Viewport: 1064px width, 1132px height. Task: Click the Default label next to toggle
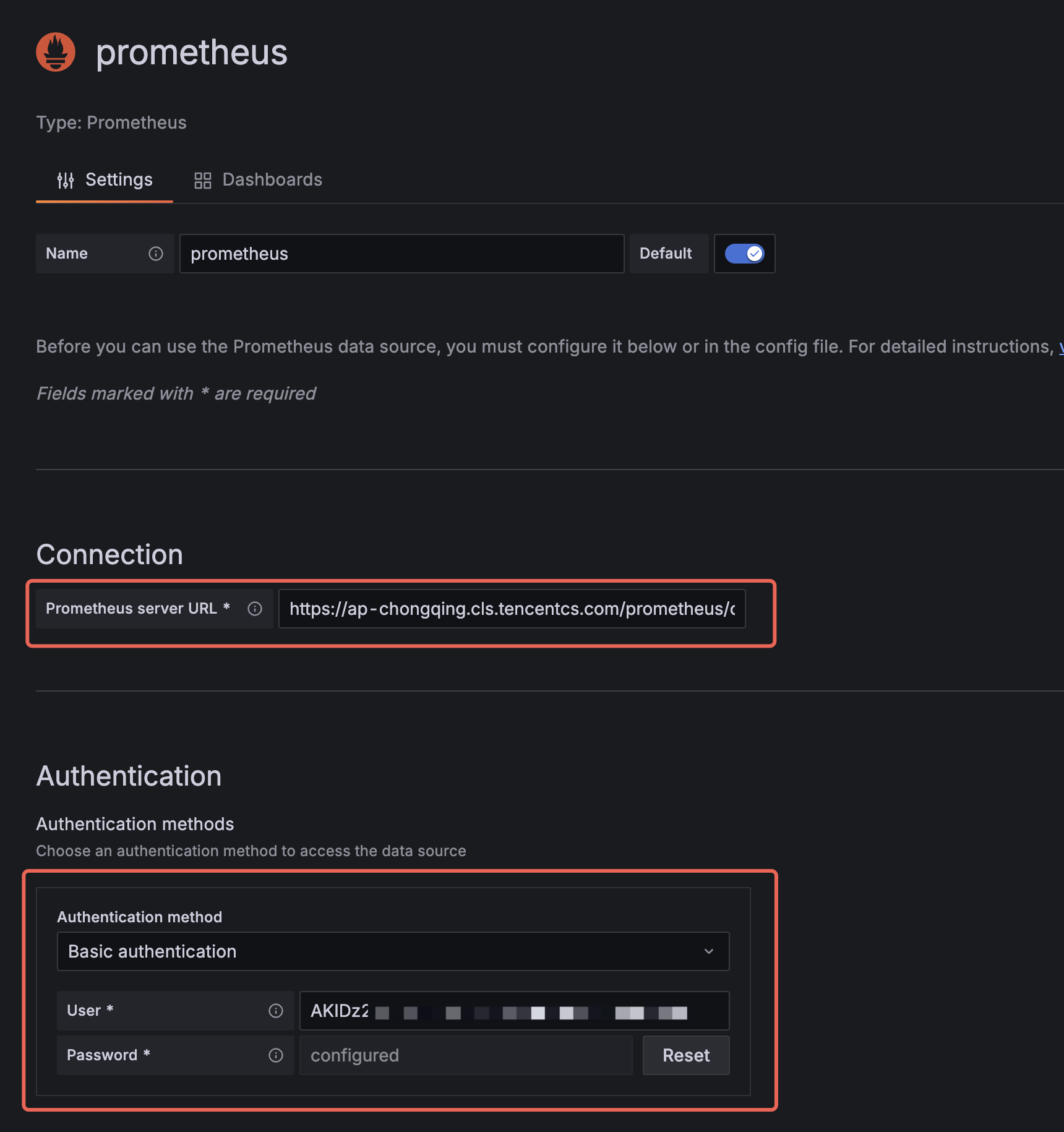click(x=666, y=254)
